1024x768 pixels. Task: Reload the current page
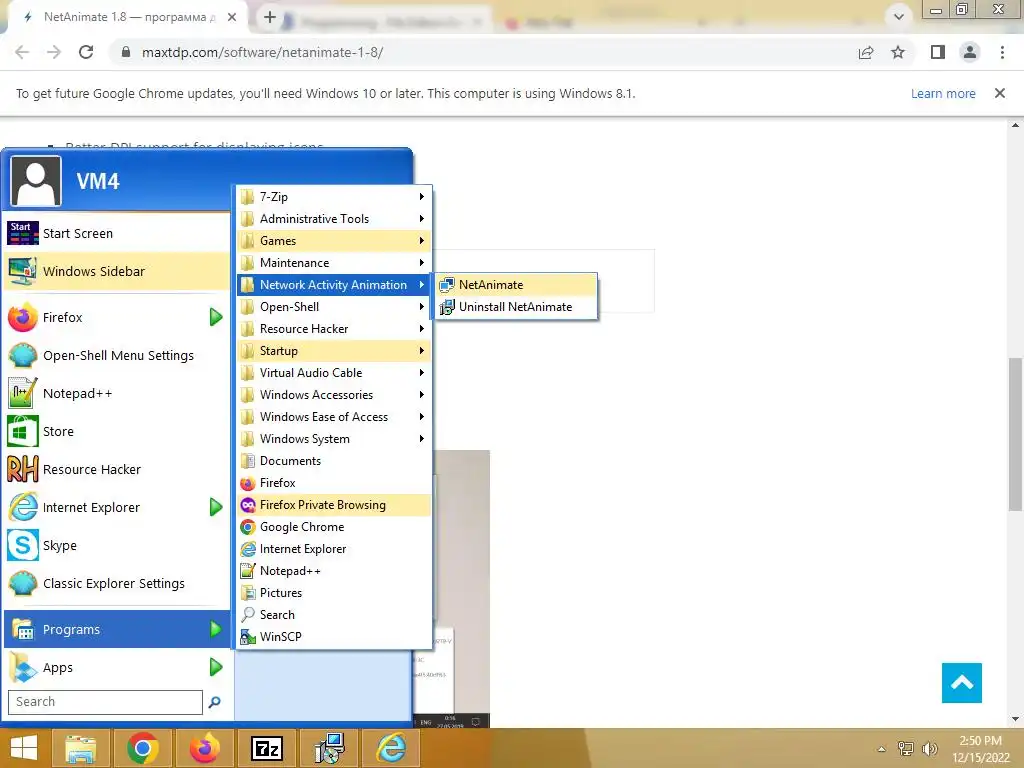tap(86, 52)
